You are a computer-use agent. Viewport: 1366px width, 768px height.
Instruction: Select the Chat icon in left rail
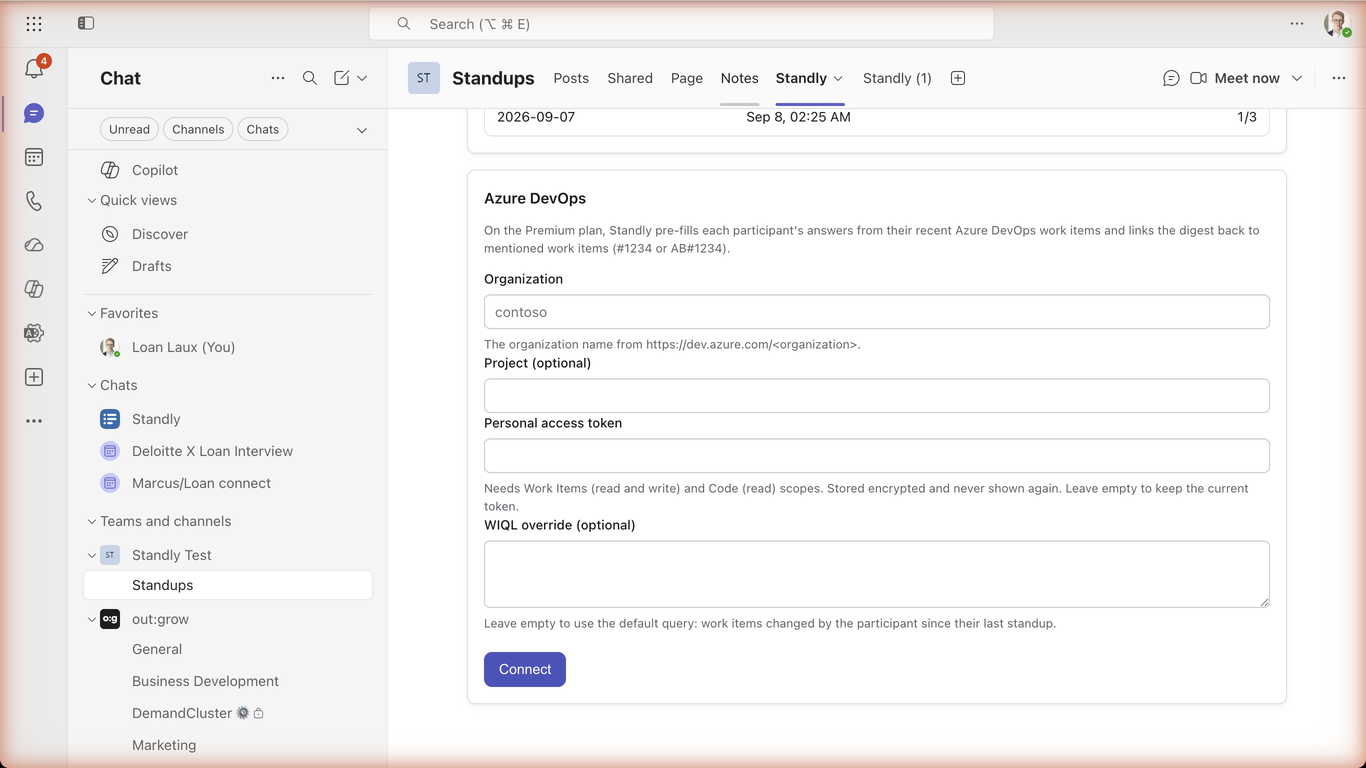click(34, 113)
